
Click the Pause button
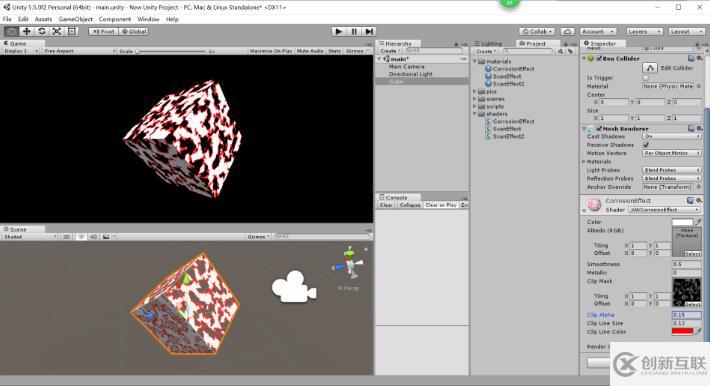click(x=354, y=31)
